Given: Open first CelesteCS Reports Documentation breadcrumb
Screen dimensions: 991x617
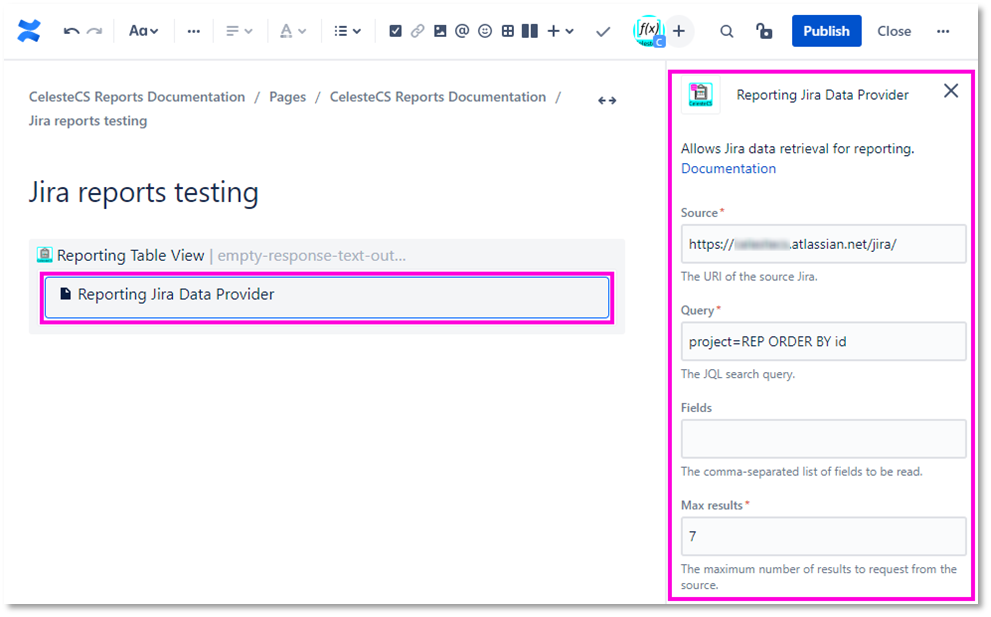Looking at the screenshot, I should 137,97.
